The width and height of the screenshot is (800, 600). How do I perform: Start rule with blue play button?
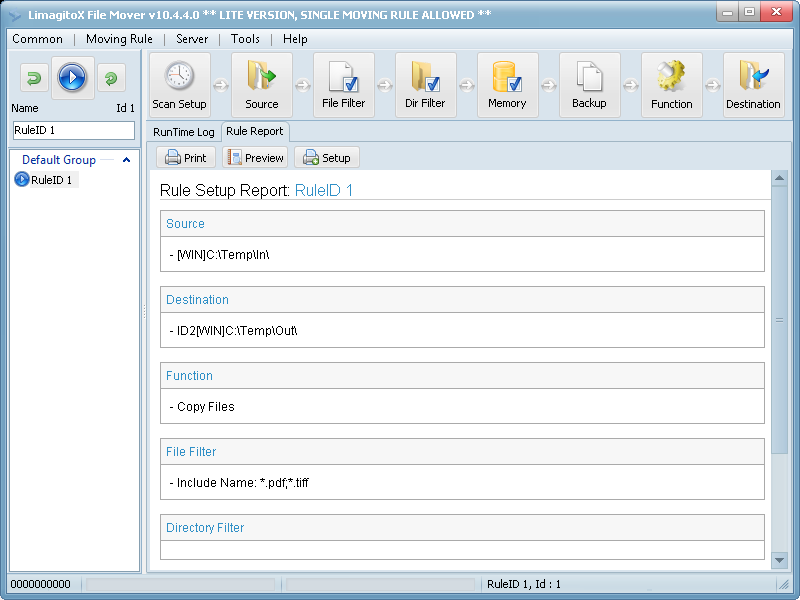pyautogui.click(x=72, y=78)
